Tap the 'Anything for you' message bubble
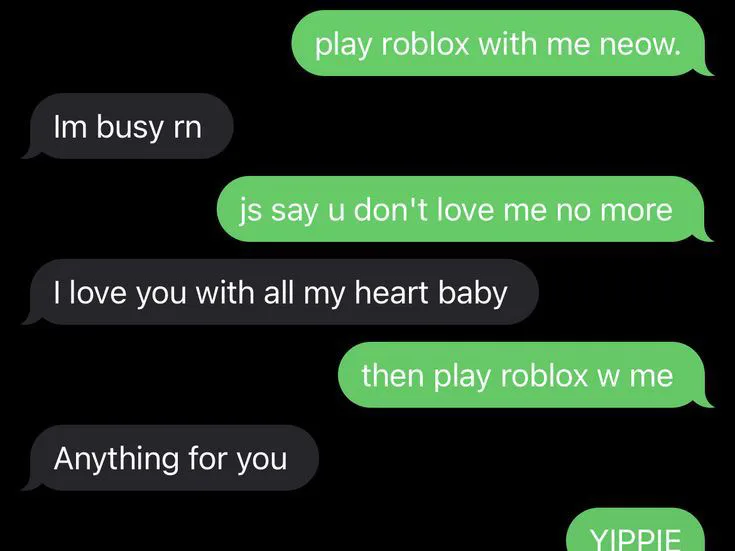 171,458
